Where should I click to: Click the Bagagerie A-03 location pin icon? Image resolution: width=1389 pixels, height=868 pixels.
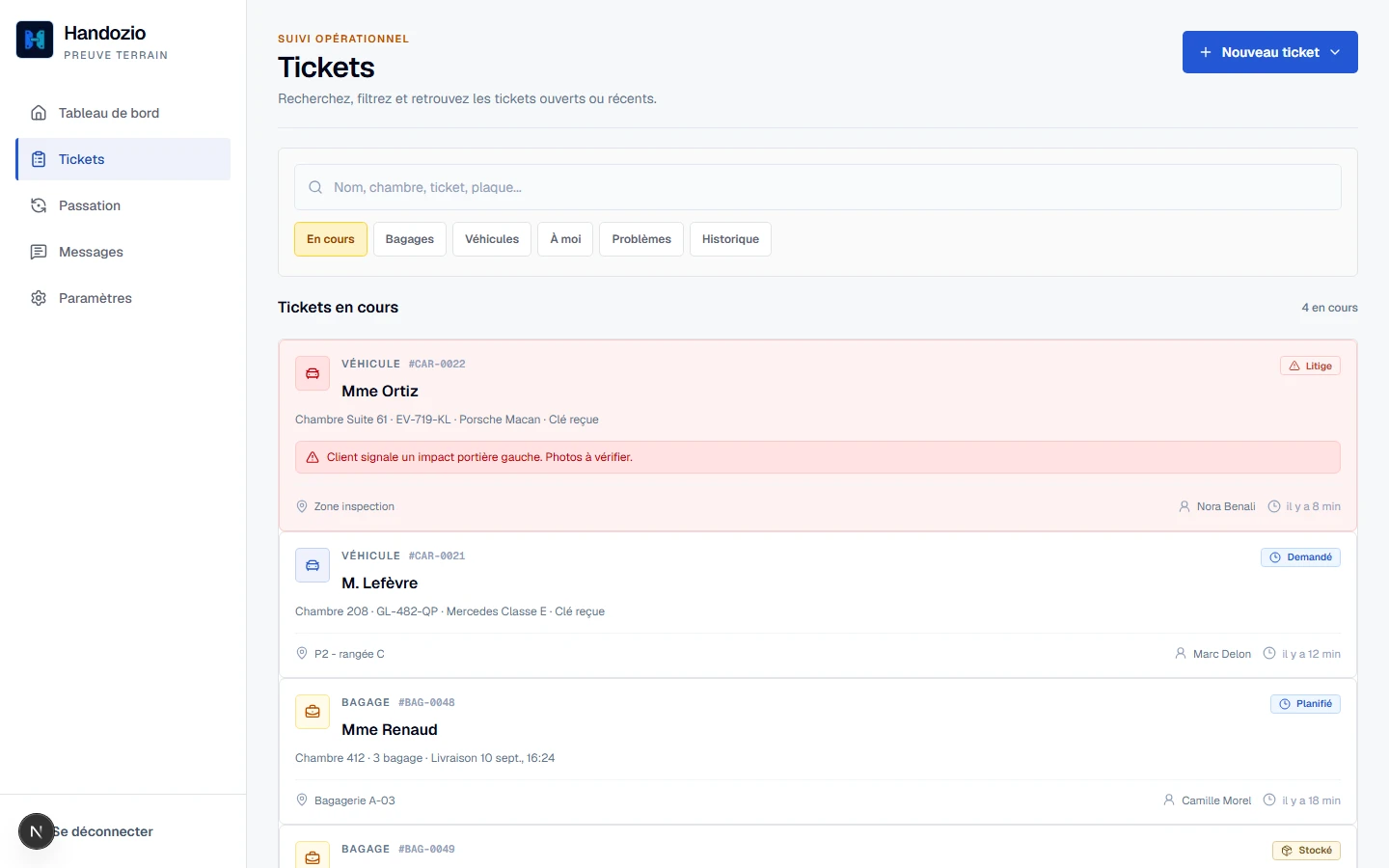[x=302, y=800]
